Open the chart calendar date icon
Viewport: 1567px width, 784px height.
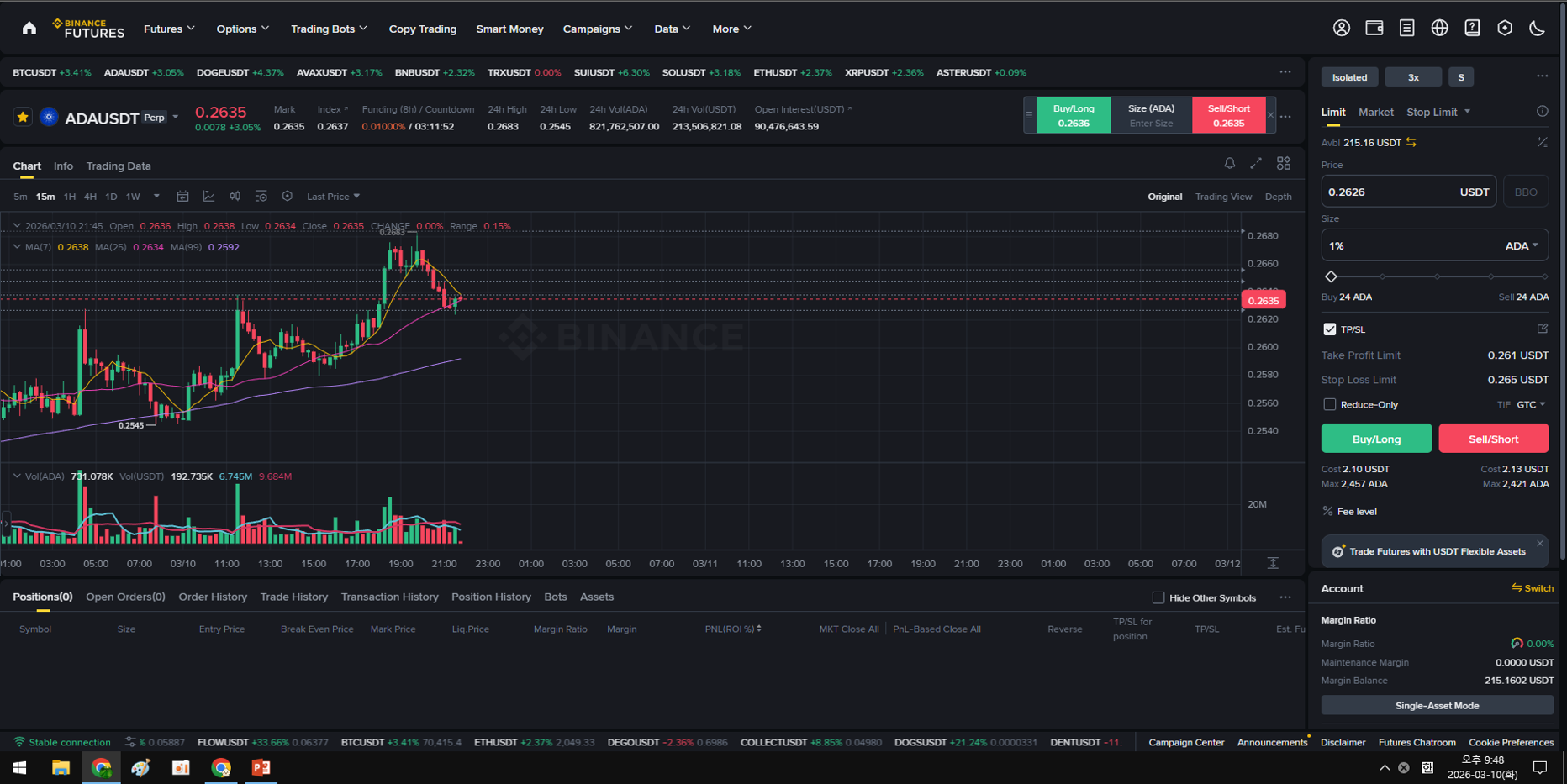tap(182, 197)
